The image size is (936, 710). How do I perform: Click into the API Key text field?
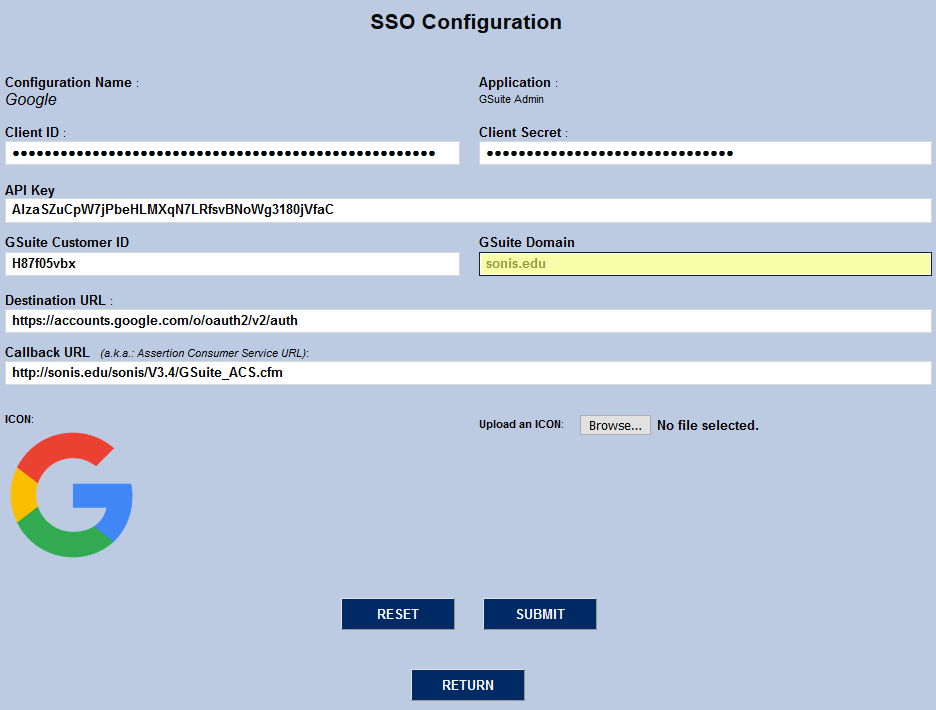coord(468,210)
